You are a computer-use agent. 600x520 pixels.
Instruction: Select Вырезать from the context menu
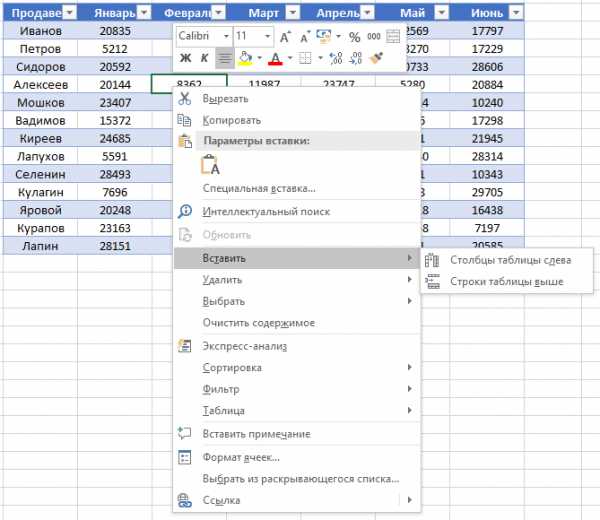(x=297, y=99)
